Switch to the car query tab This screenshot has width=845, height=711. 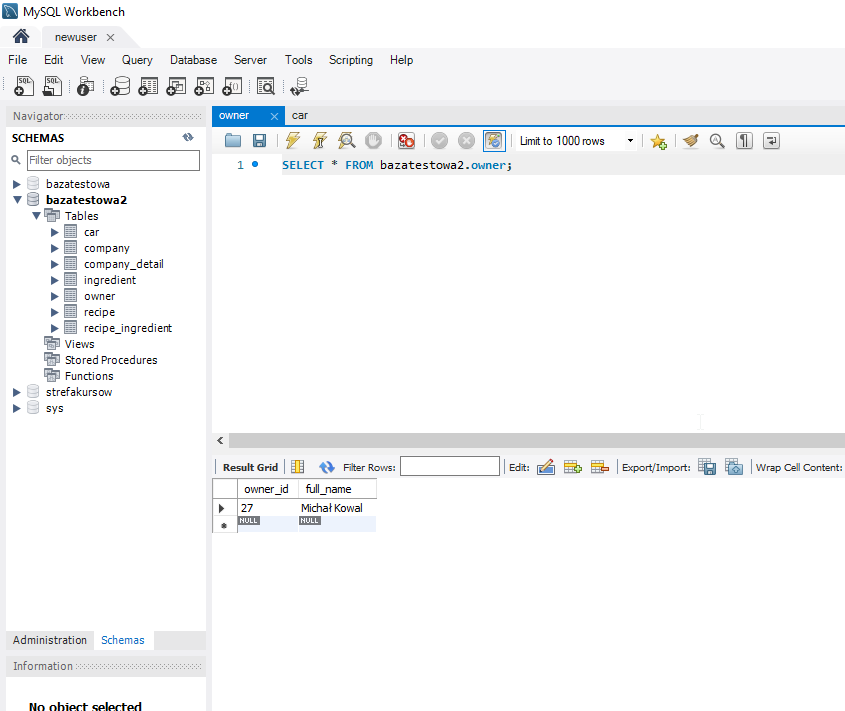[x=300, y=115]
